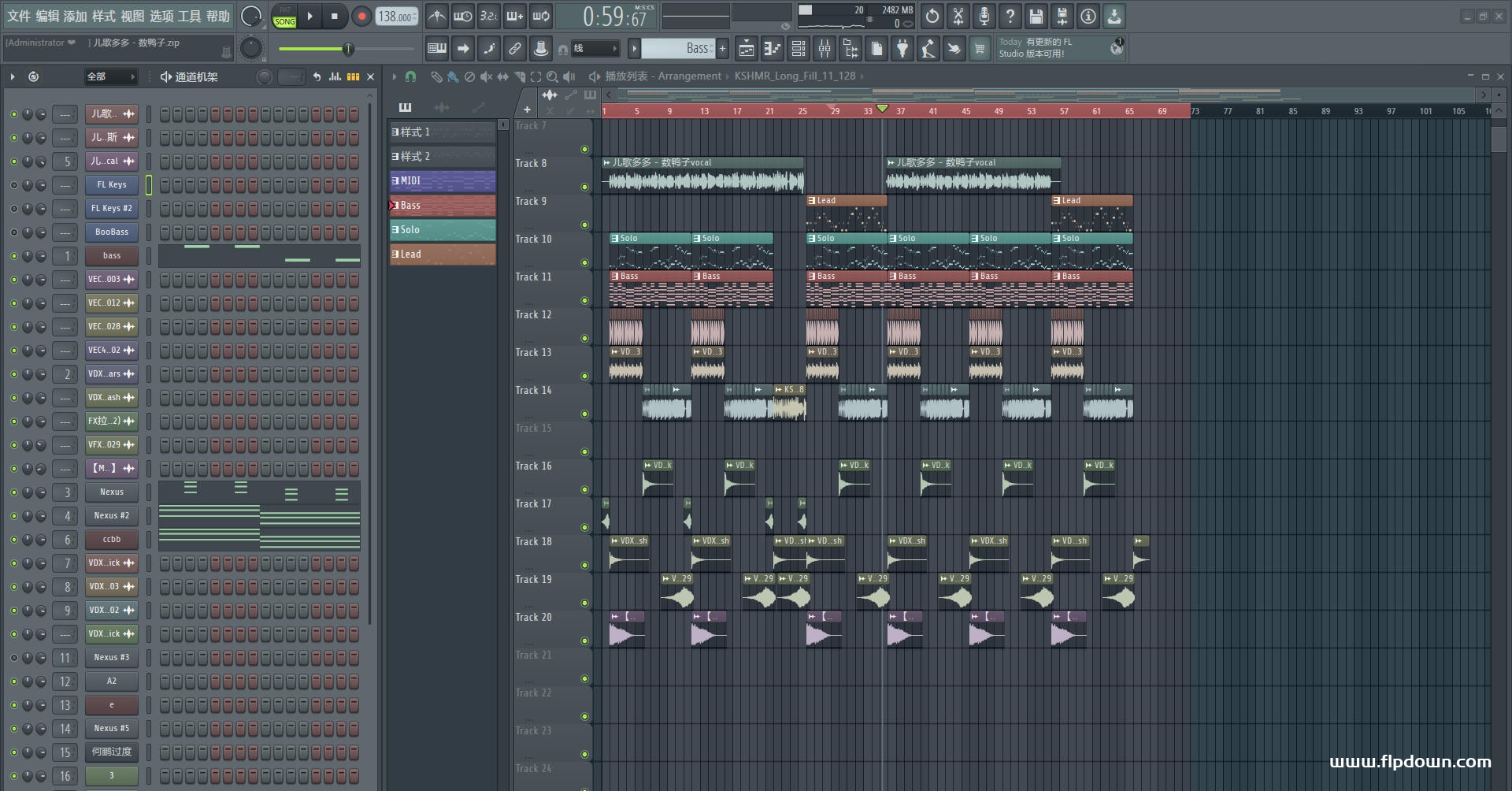Open the 线 snap setting dropdown
Viewport: 1512px width, 791px height.
594,49
